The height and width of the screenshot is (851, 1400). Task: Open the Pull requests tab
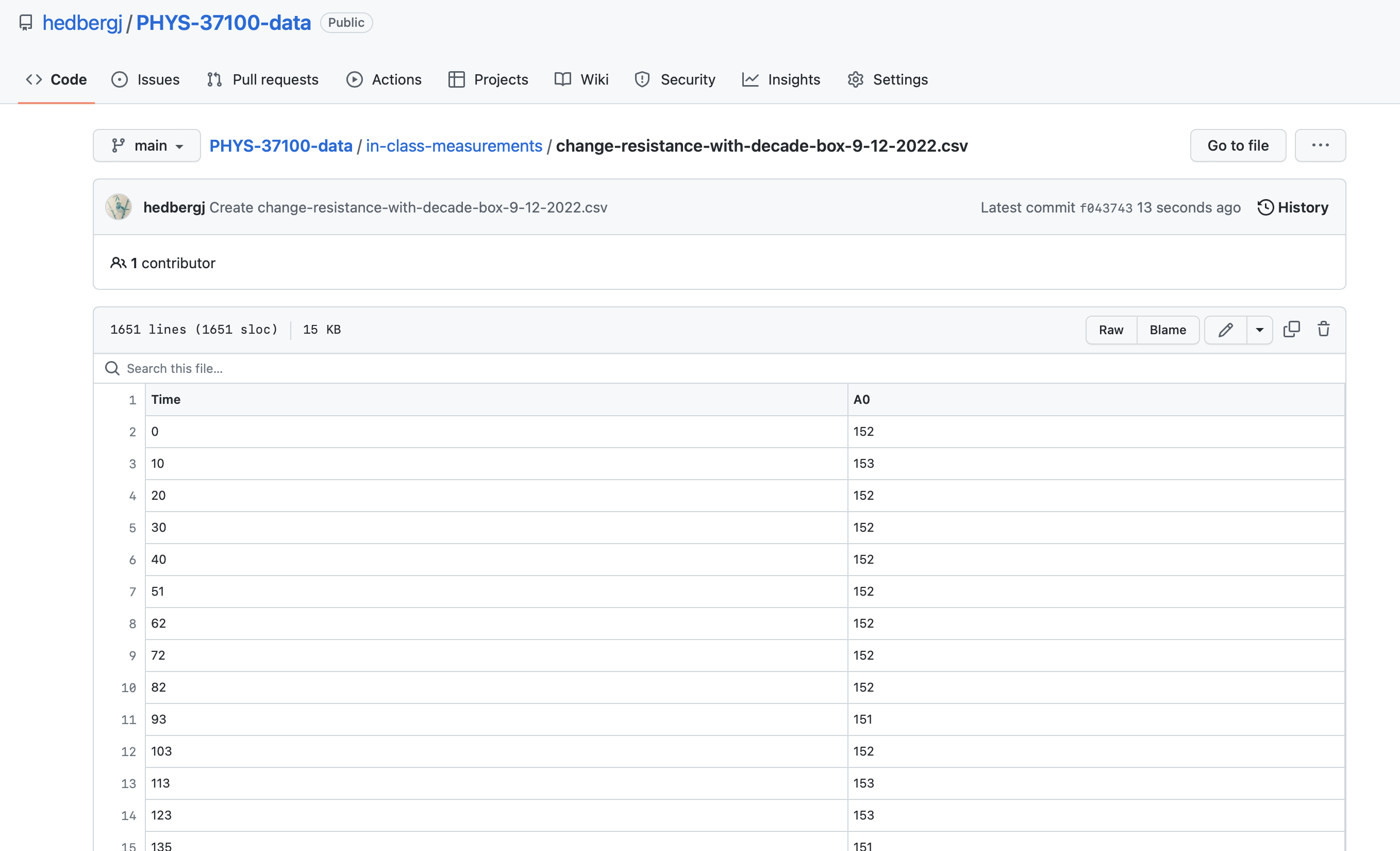click(x=262, y=79)
